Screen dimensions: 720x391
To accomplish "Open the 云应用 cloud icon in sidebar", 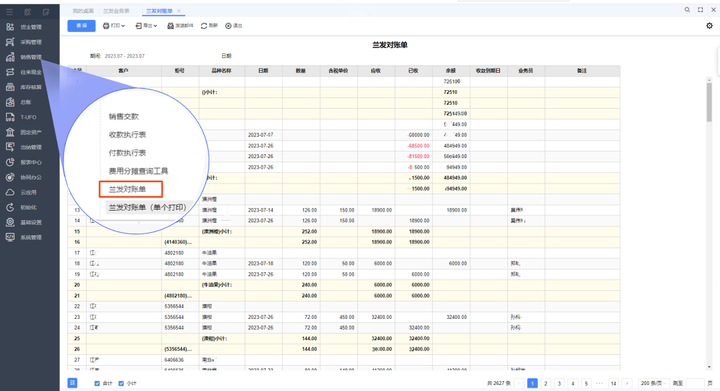I will pos(10,192).
